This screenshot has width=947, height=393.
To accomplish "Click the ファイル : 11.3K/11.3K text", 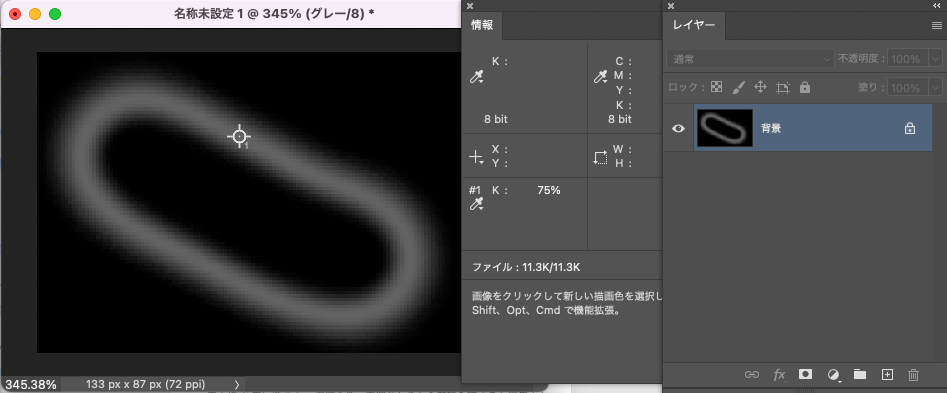I will 525,267.
